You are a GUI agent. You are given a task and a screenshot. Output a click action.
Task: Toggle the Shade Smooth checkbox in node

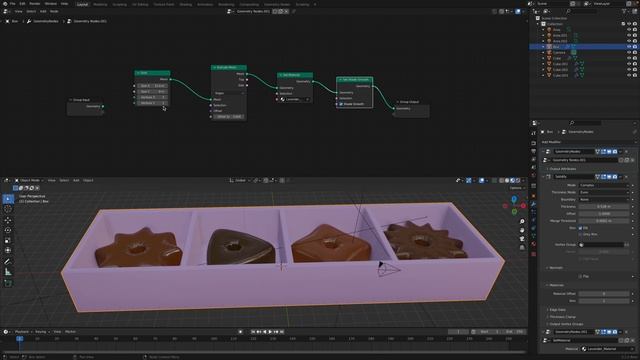click(x=341, y=104)
